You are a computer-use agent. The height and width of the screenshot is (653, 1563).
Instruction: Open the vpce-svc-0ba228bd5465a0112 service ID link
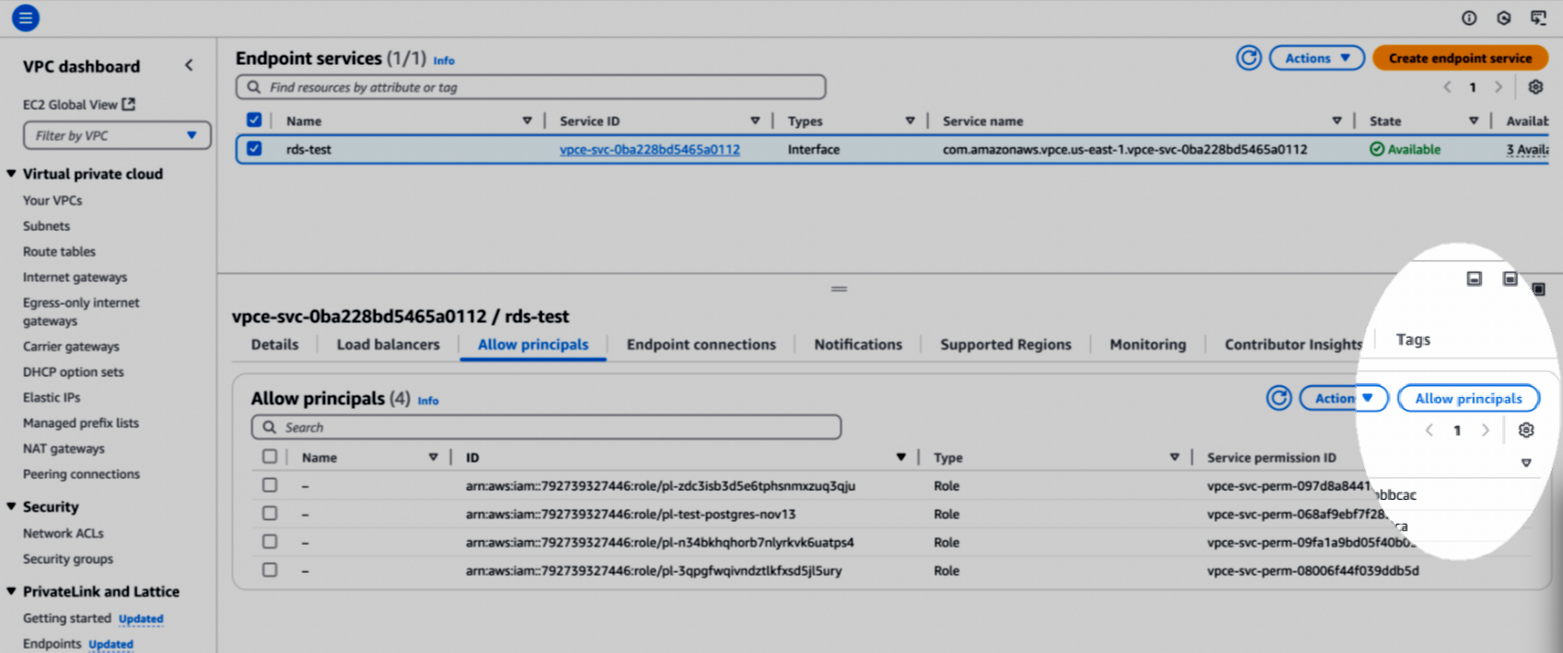(x=649, y=149)
